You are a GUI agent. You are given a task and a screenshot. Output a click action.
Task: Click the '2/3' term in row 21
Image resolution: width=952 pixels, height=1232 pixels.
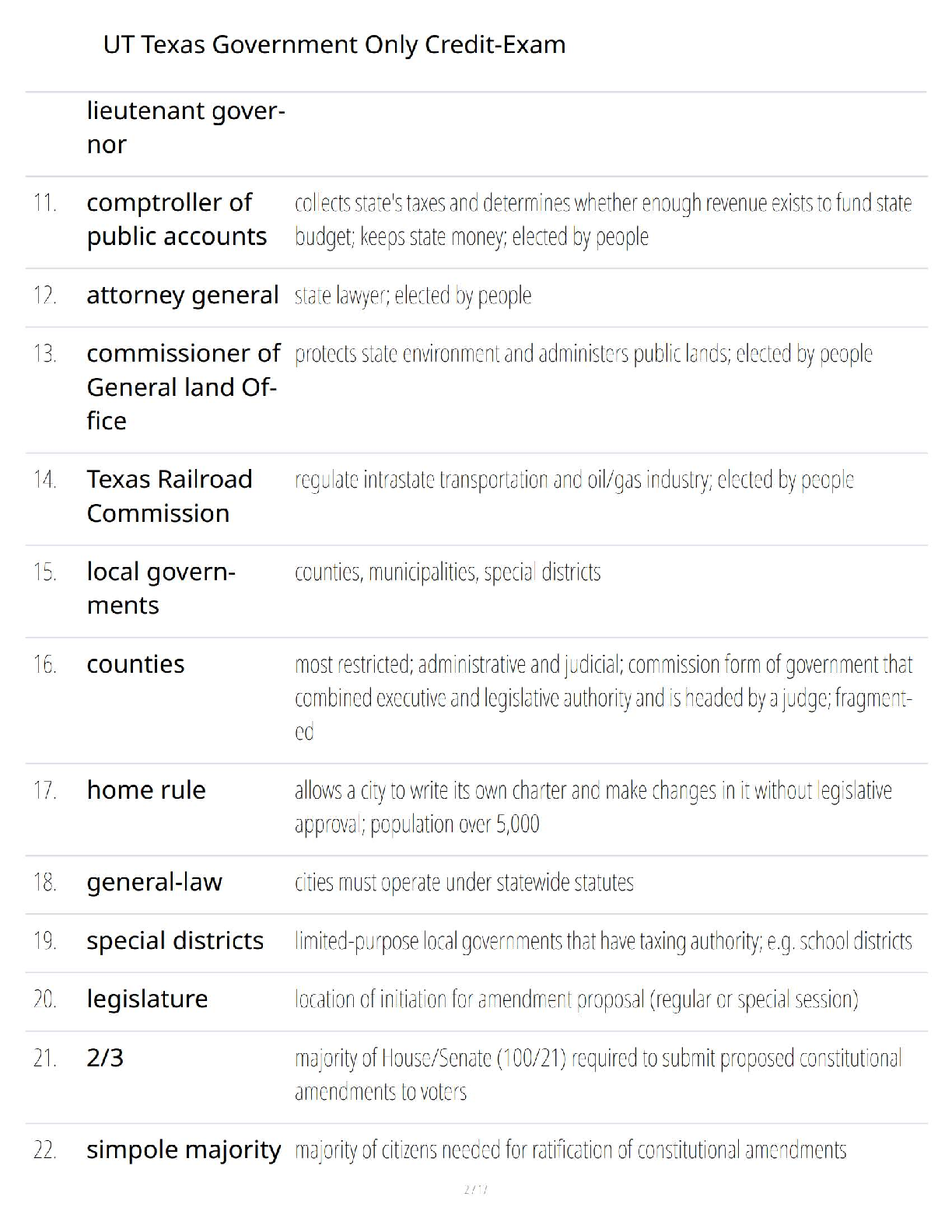pos(105,1058)
